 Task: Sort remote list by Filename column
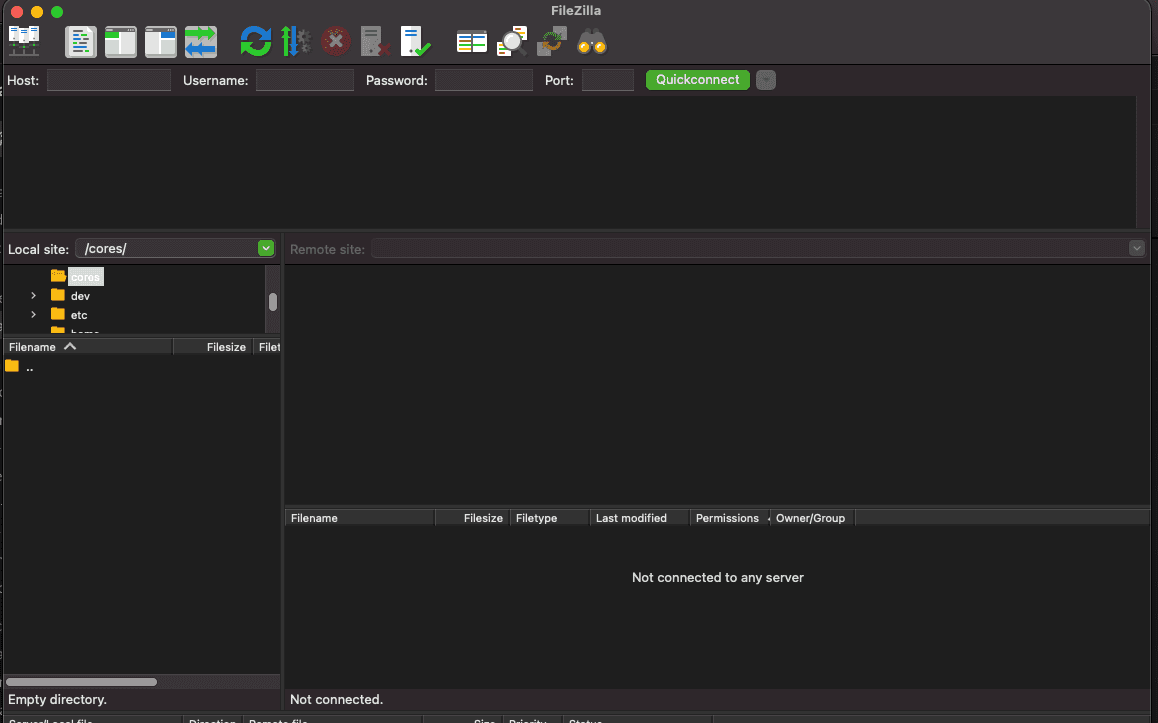point(360,518)
